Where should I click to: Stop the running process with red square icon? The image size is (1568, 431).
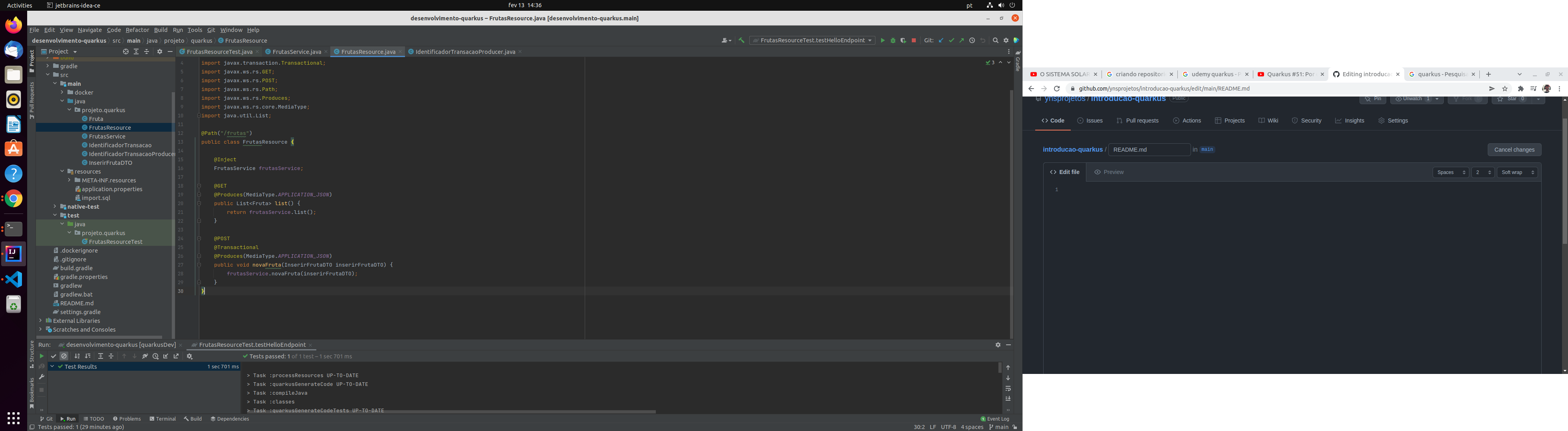pos(914,41)
